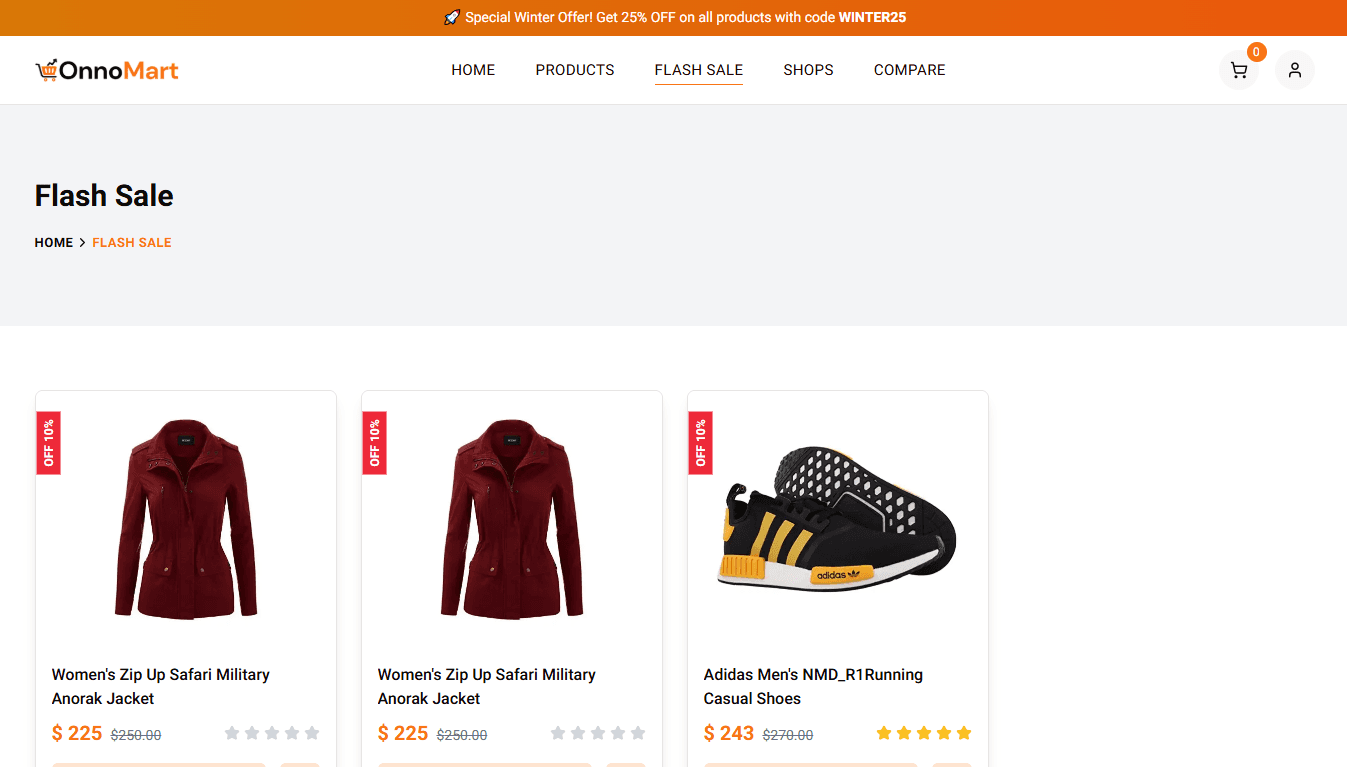Rate the first Anorak Jacket five stars

(x=311, y=732)
